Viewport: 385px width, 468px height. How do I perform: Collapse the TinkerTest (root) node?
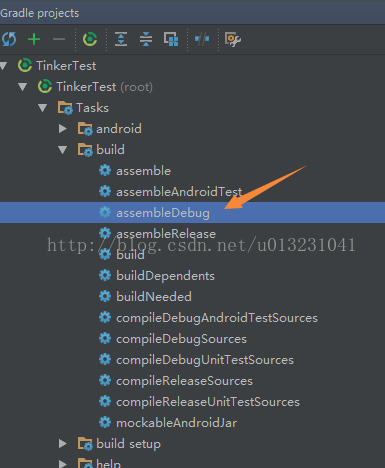point(22,87)
